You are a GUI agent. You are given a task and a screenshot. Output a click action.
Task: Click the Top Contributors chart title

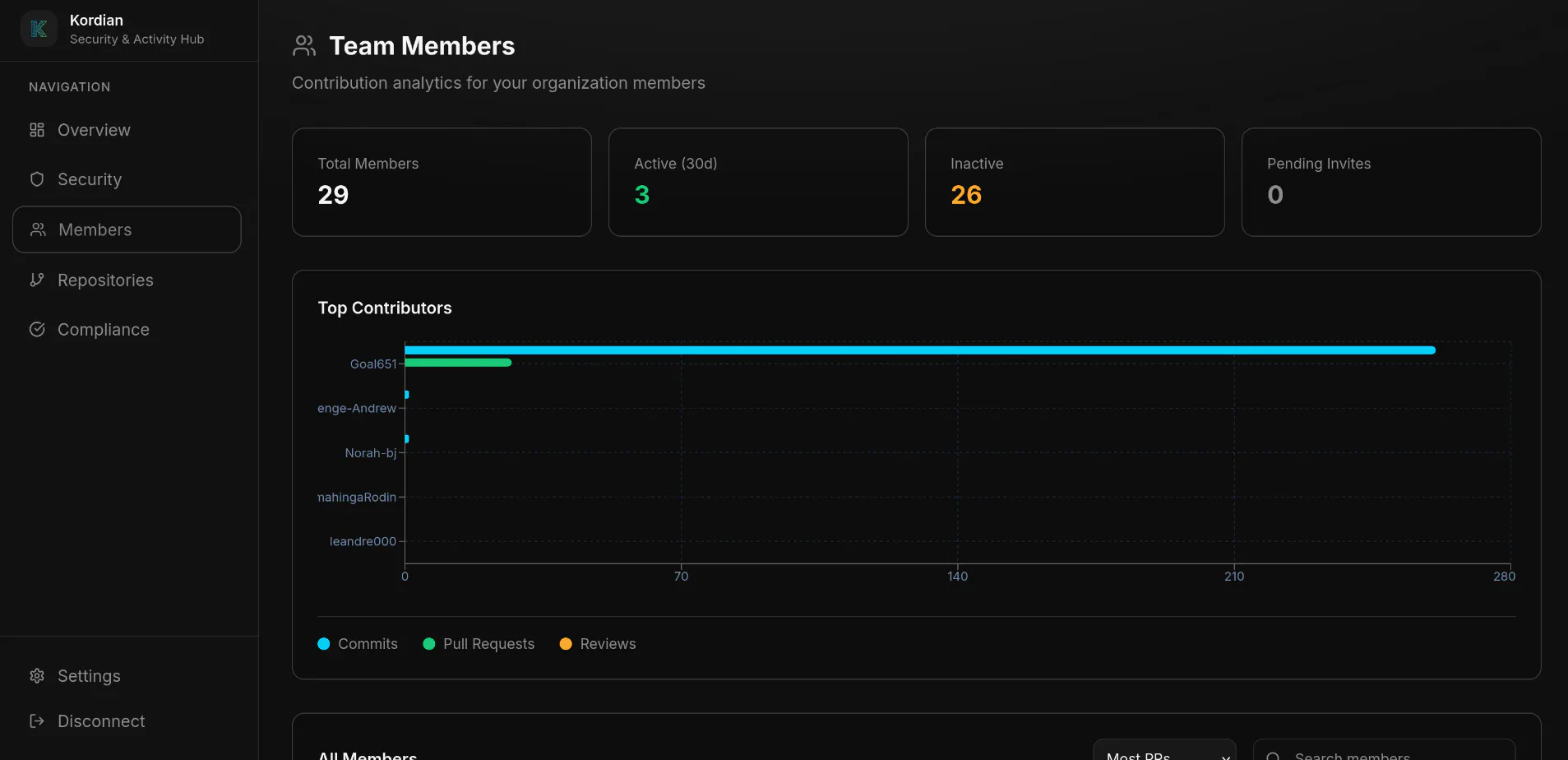(385, 308)
